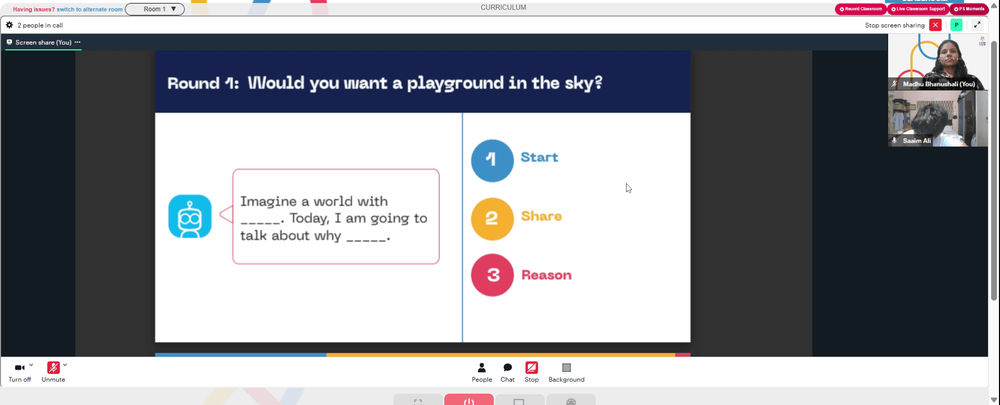Click the Share label on slide
The height and width of the screenshot is (405, 1000).
[541, 216]
